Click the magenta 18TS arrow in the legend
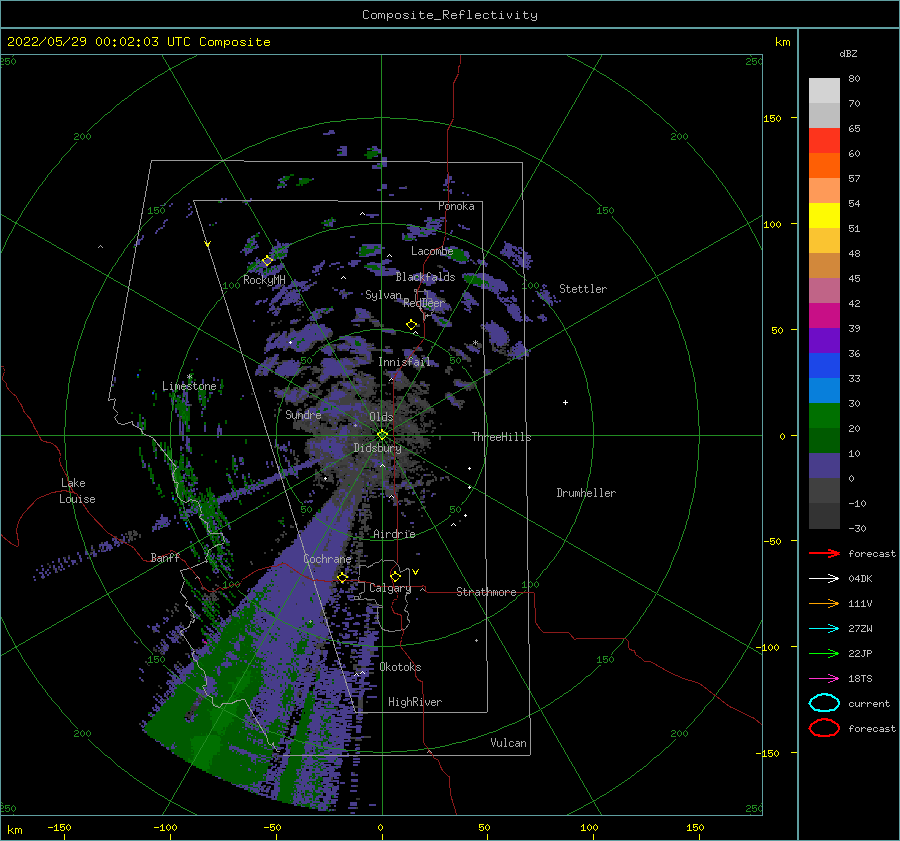This screenshot has width=900, height=841. pyautogui.click(x=824, y=679)
